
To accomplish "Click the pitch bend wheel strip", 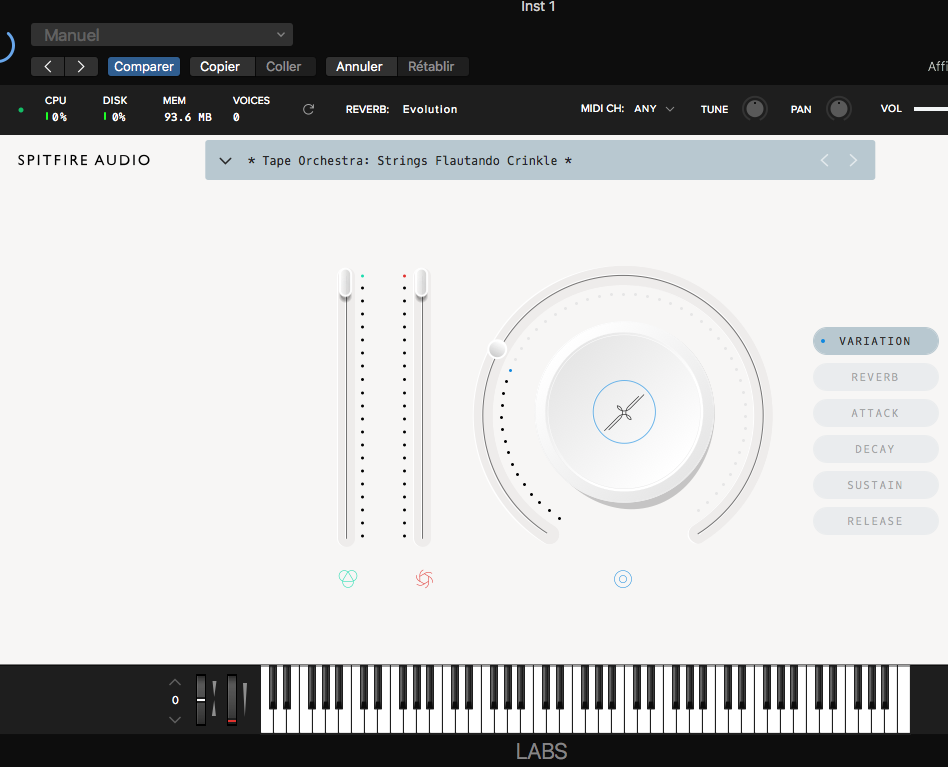I will click(x=201, y=700).
